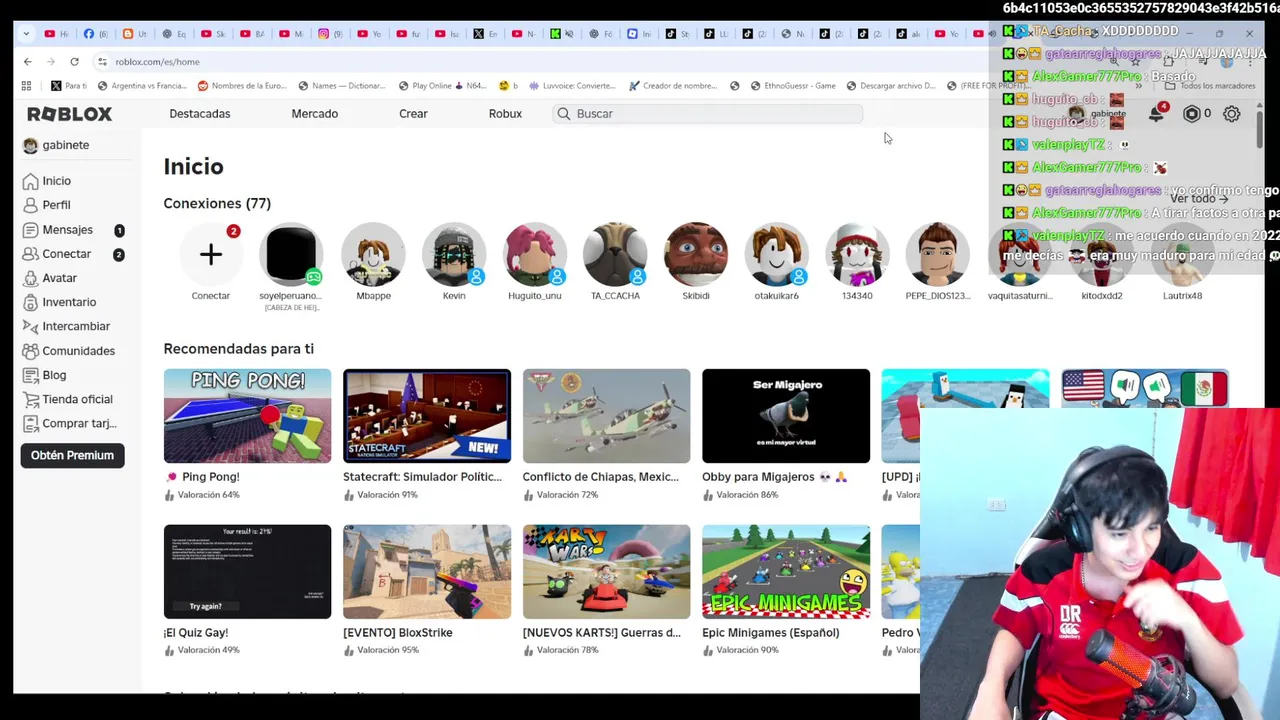The height and width of the screenshot is (720, 1280).
Task: Click the Buscar search field
Action: [707, 114]
